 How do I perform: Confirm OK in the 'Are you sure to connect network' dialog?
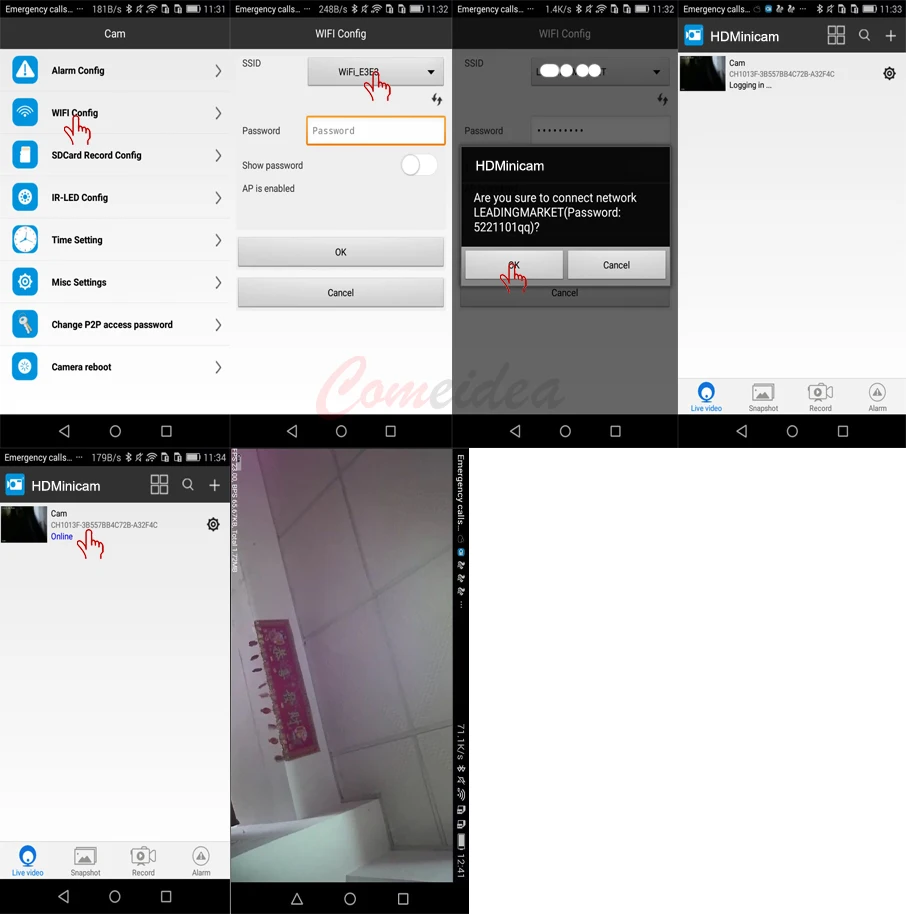tap(514, 265)
